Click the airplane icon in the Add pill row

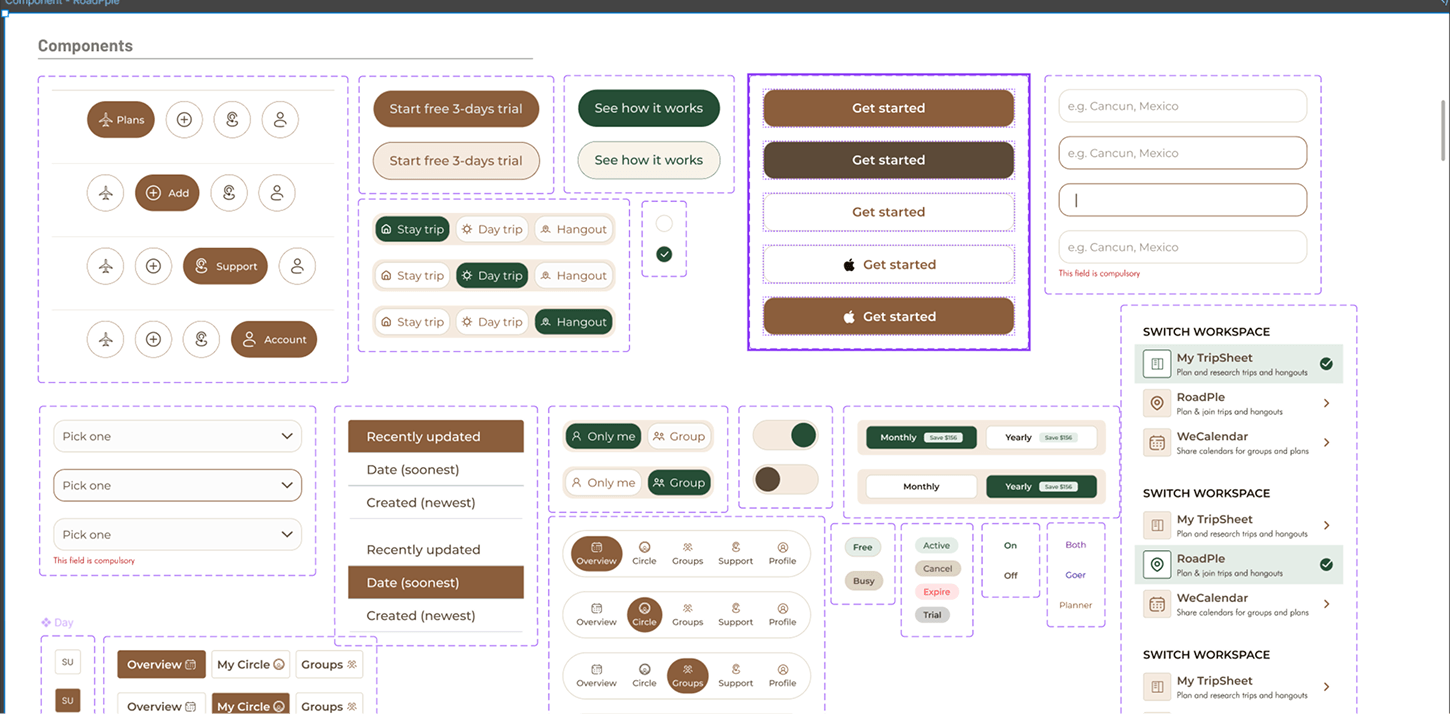[106, 193]
